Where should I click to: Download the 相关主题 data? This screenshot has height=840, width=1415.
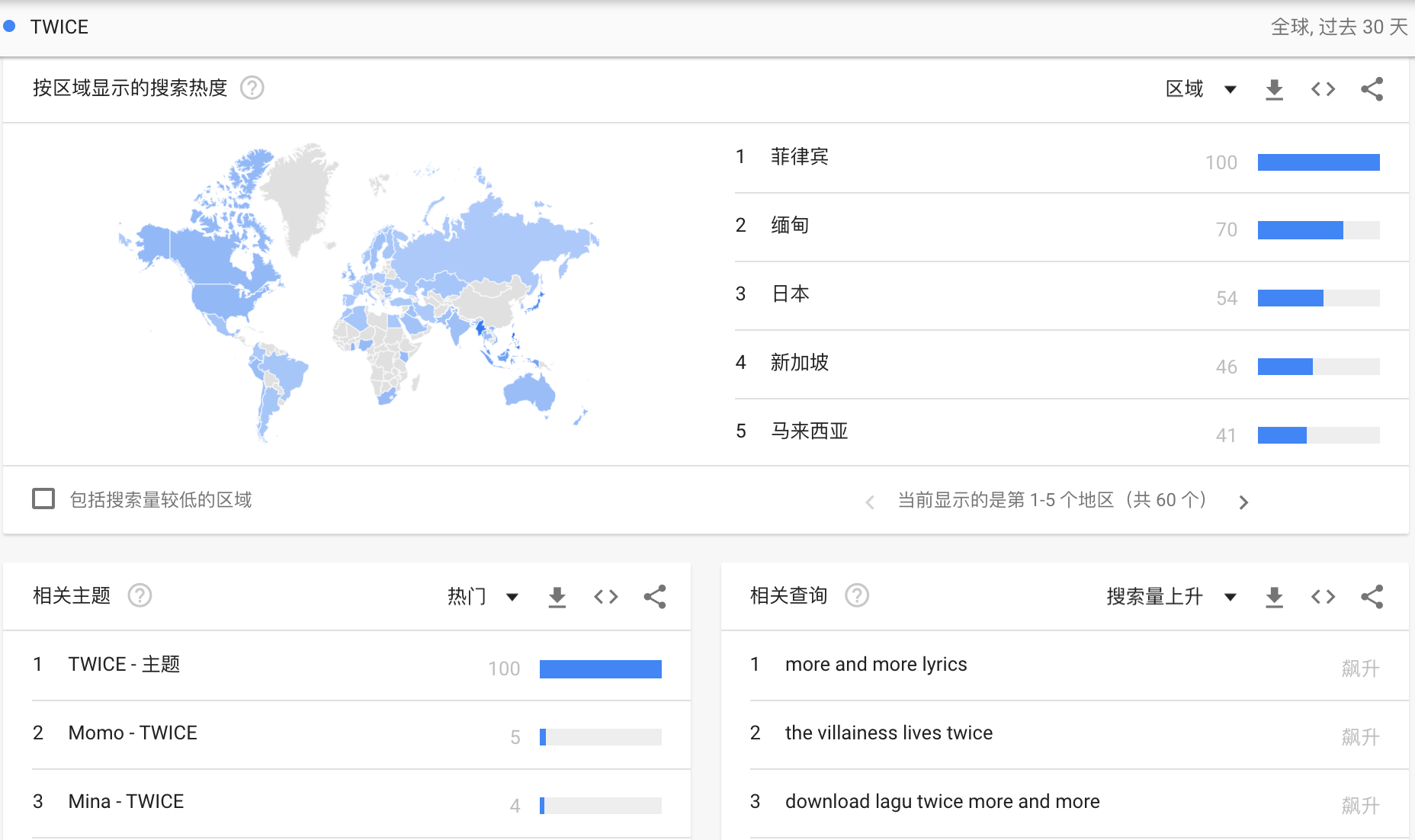coord(557,597)
